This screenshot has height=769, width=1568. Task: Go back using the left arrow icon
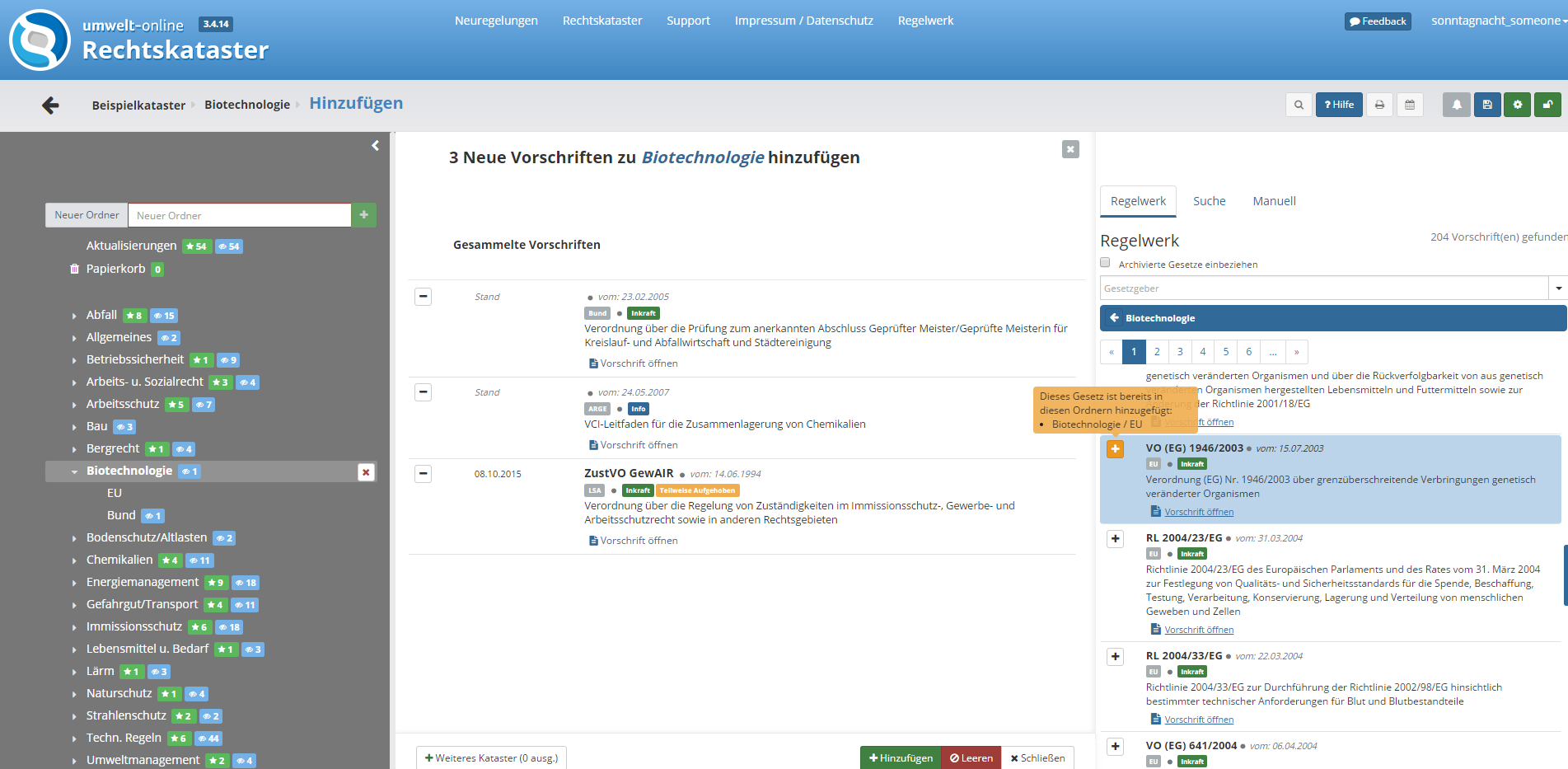[x=50, y=105]
